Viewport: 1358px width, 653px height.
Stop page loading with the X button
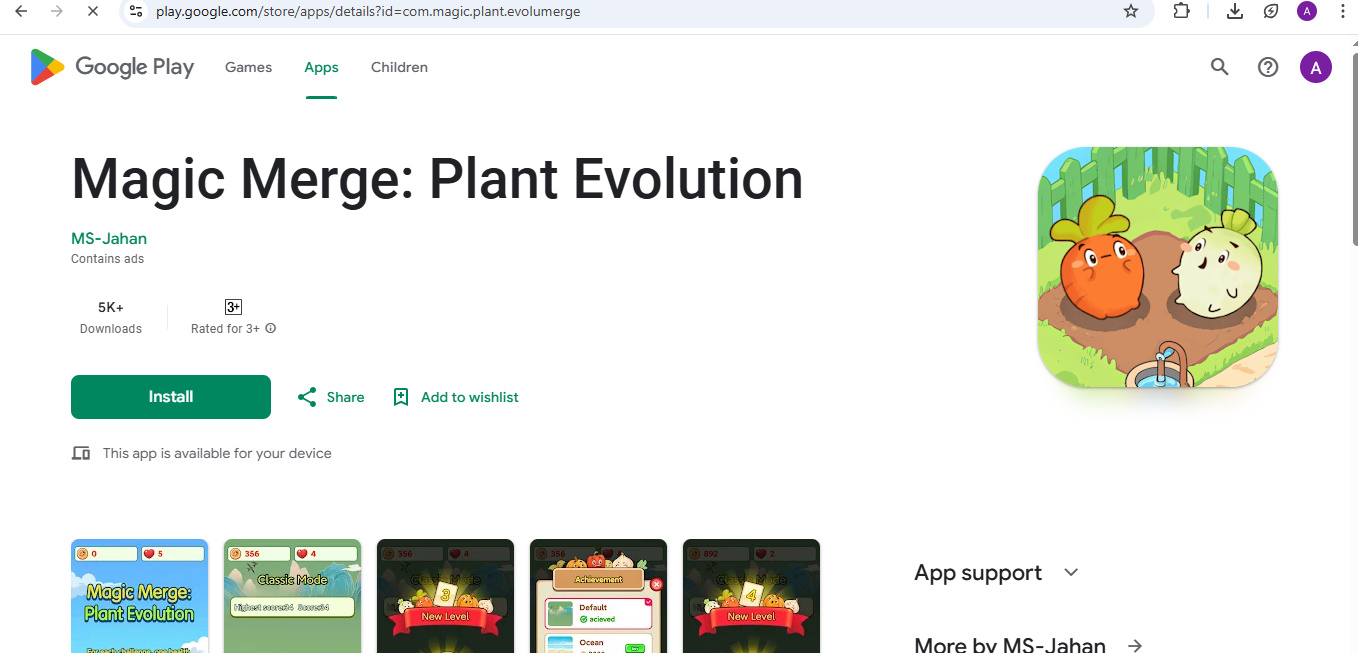(93, 11)
